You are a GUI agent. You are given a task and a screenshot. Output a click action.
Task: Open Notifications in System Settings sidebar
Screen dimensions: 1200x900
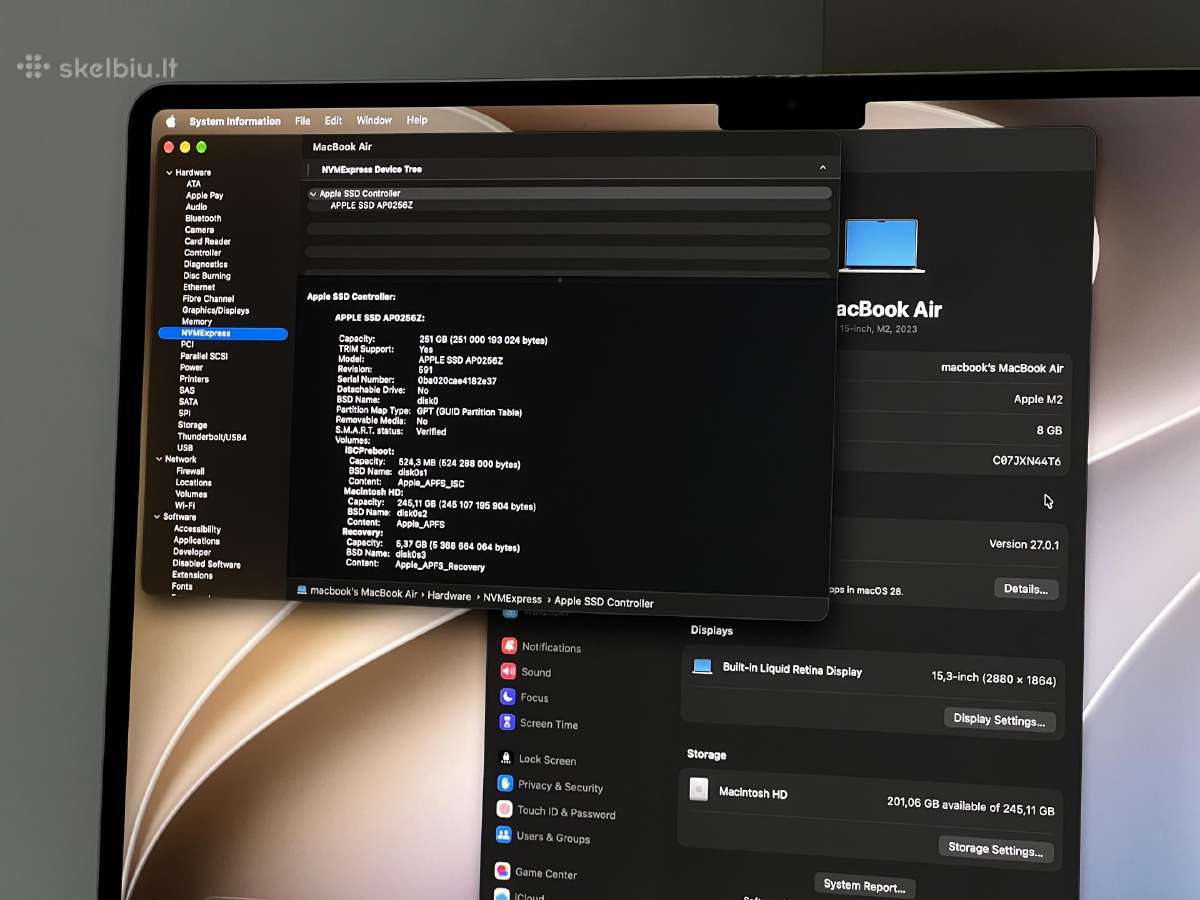(540, 647)
